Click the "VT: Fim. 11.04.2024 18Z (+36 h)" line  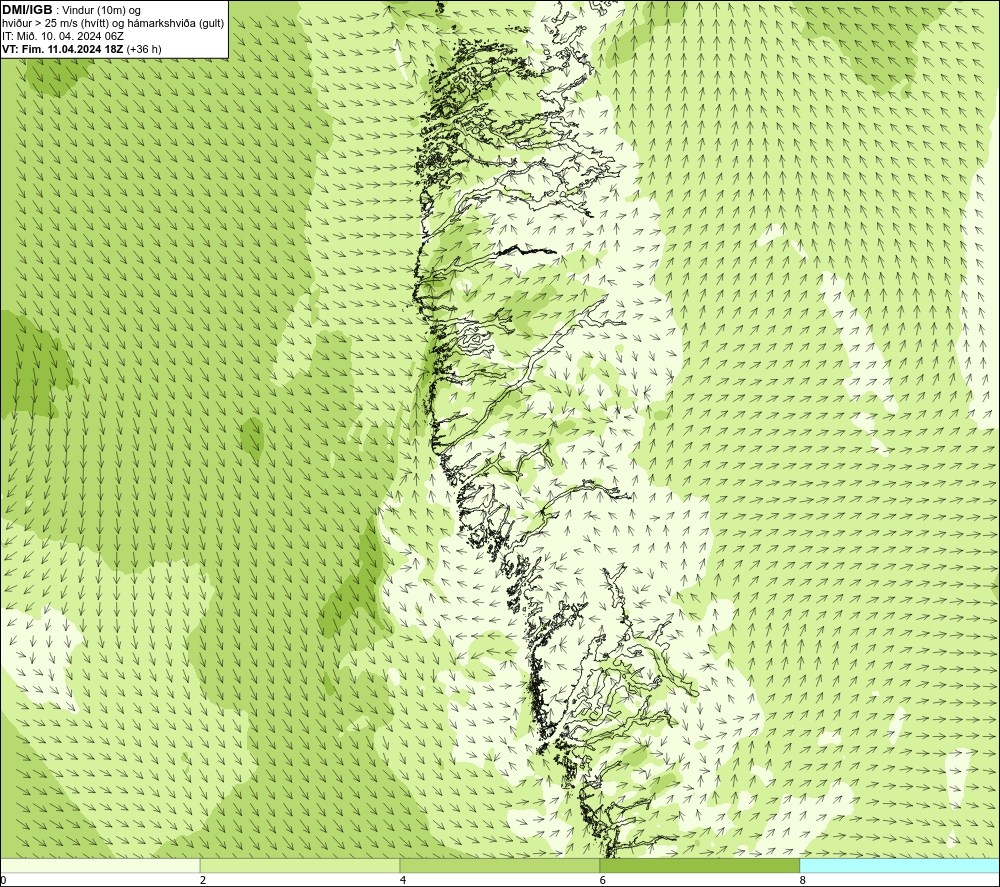(x=82, y=48)
